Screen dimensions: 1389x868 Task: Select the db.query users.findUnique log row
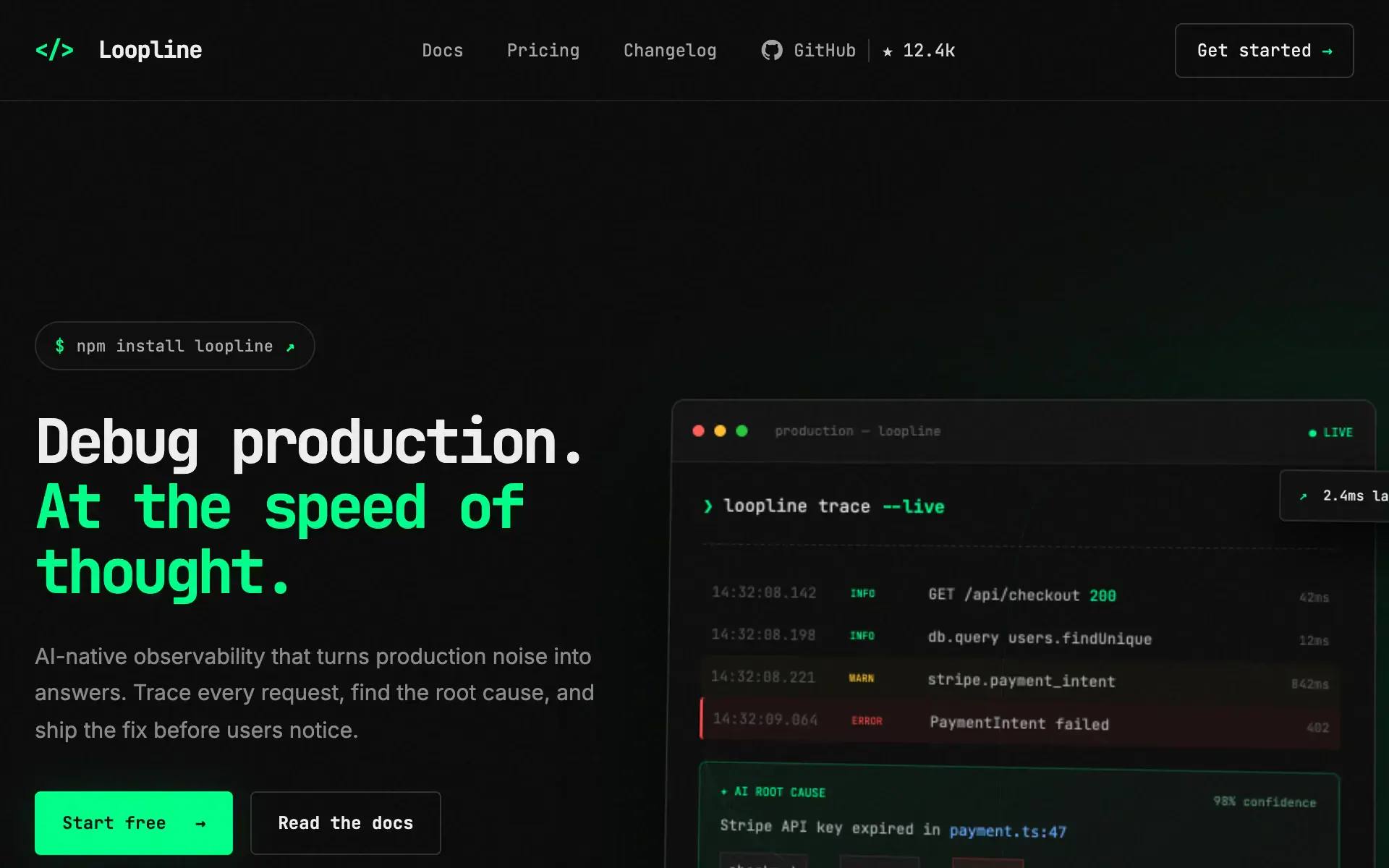1020,637
